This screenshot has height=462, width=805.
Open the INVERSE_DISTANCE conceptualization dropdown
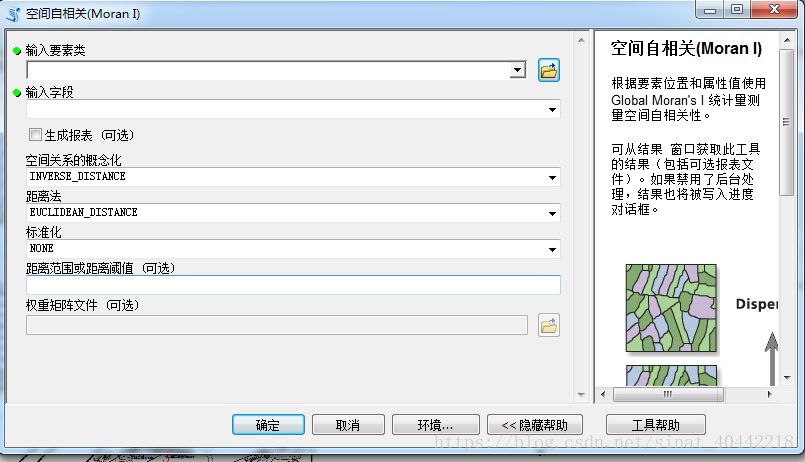click(552, 177)
